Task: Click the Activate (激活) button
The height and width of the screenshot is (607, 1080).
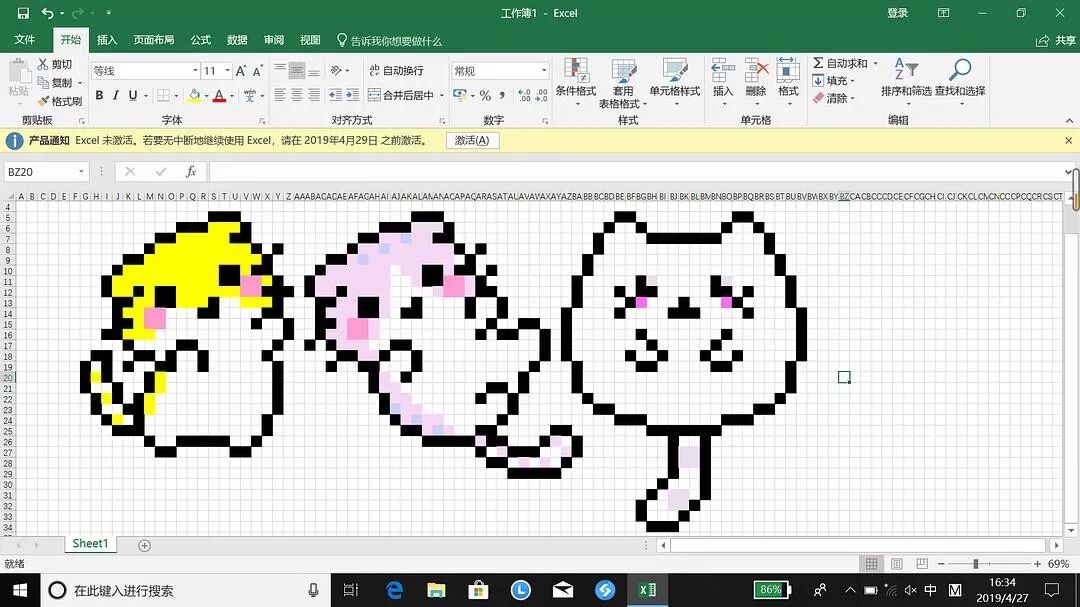Action: click(x=472, y=141)
